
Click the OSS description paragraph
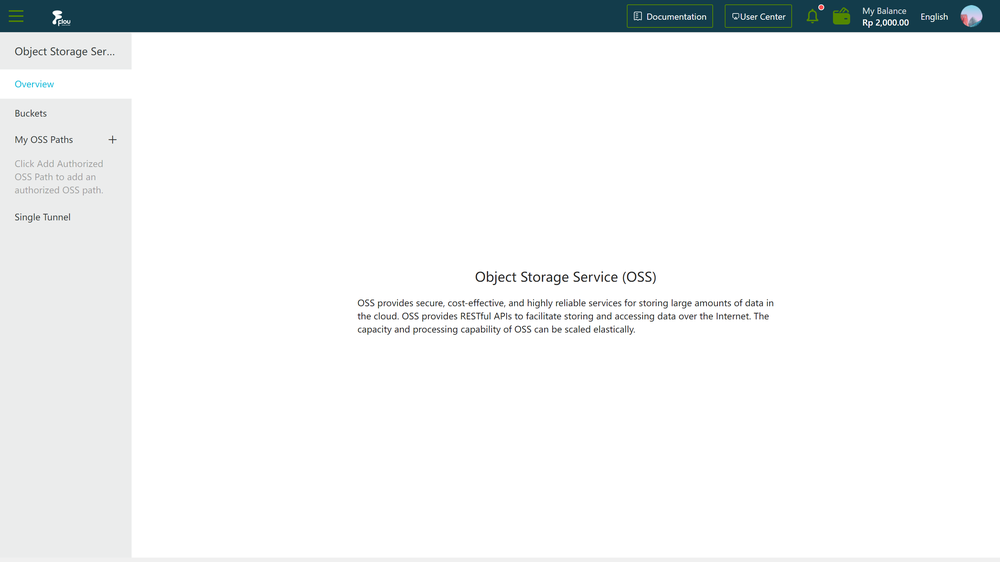click(565, 316)
